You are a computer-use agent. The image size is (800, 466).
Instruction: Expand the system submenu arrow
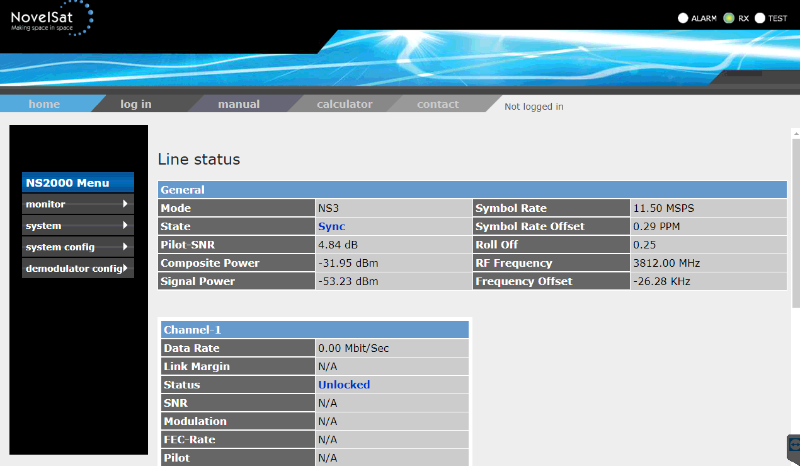click(125, 226)
